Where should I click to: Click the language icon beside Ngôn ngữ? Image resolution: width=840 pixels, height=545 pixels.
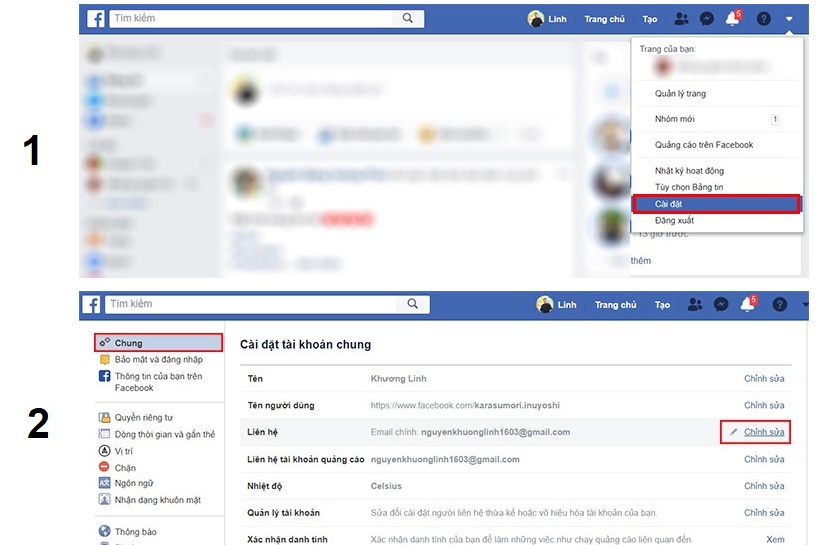coord(104,483)
